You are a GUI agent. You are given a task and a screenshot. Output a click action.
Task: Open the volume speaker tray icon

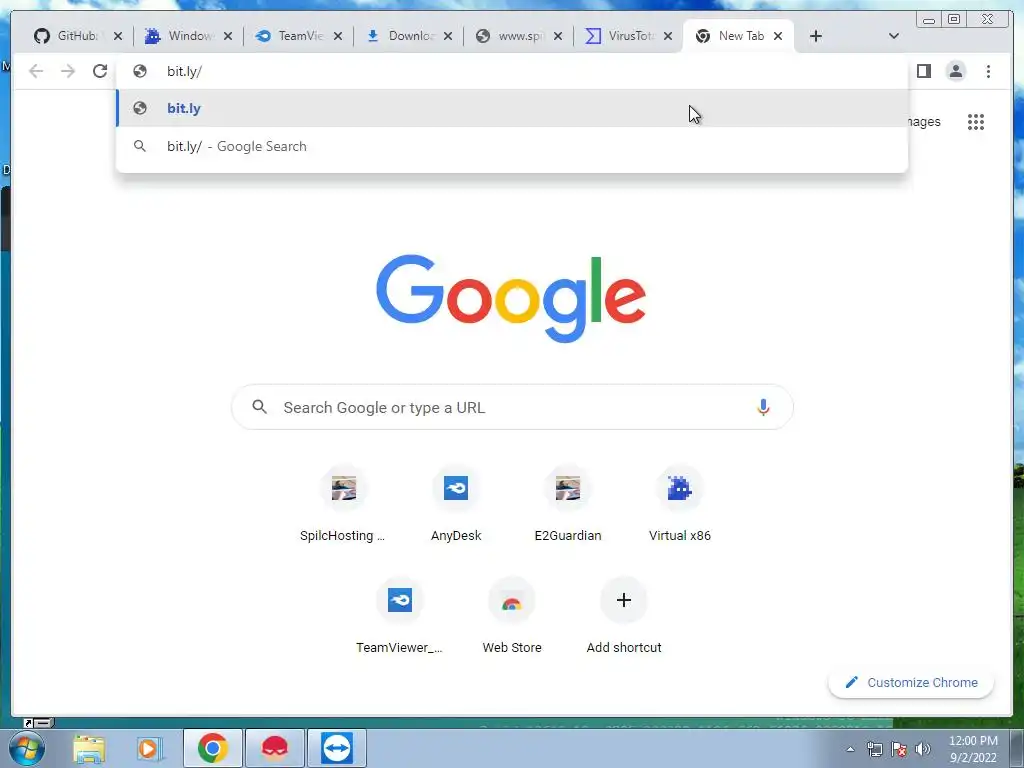point(923,749)
